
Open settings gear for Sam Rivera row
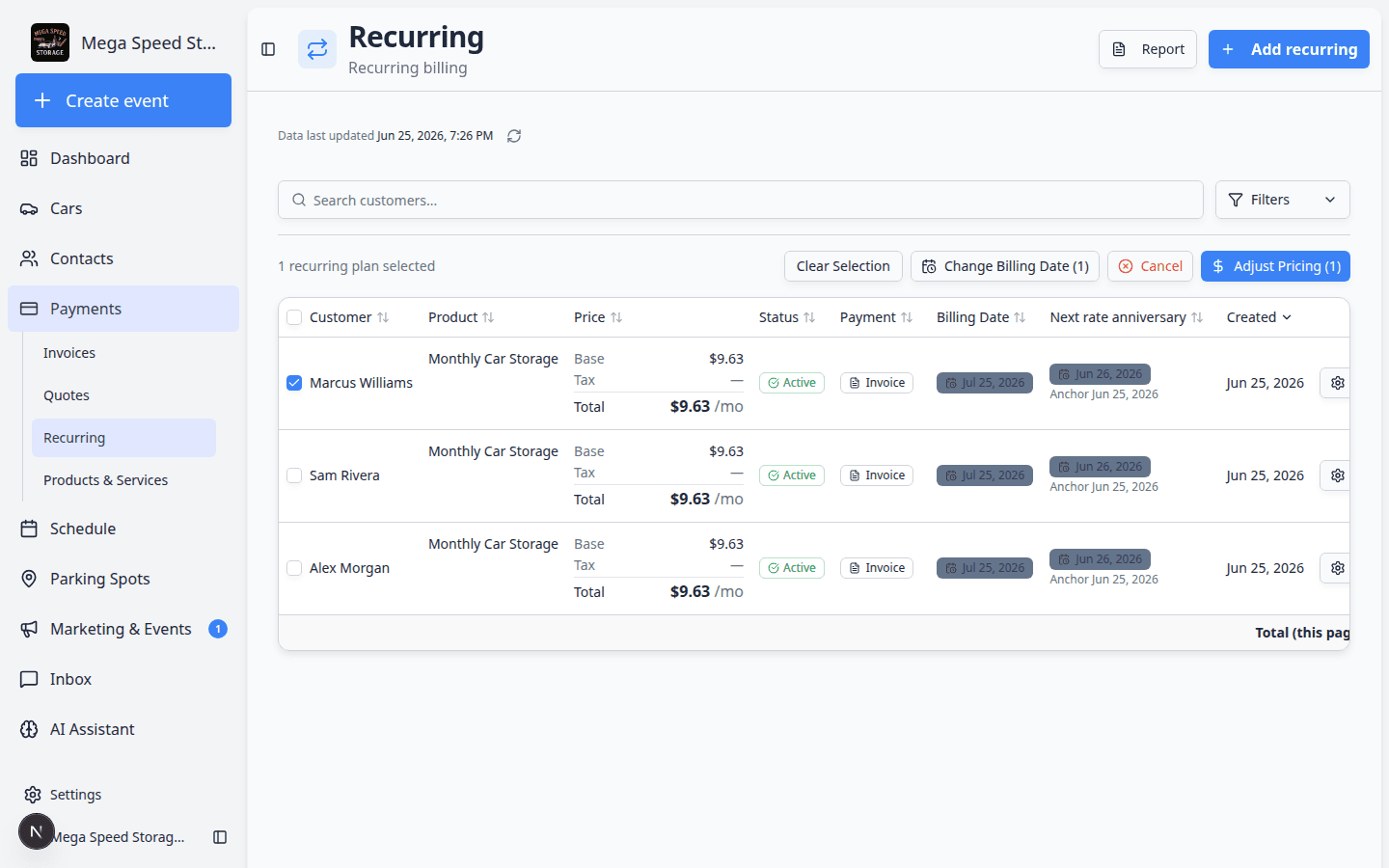pos(1337,475)
